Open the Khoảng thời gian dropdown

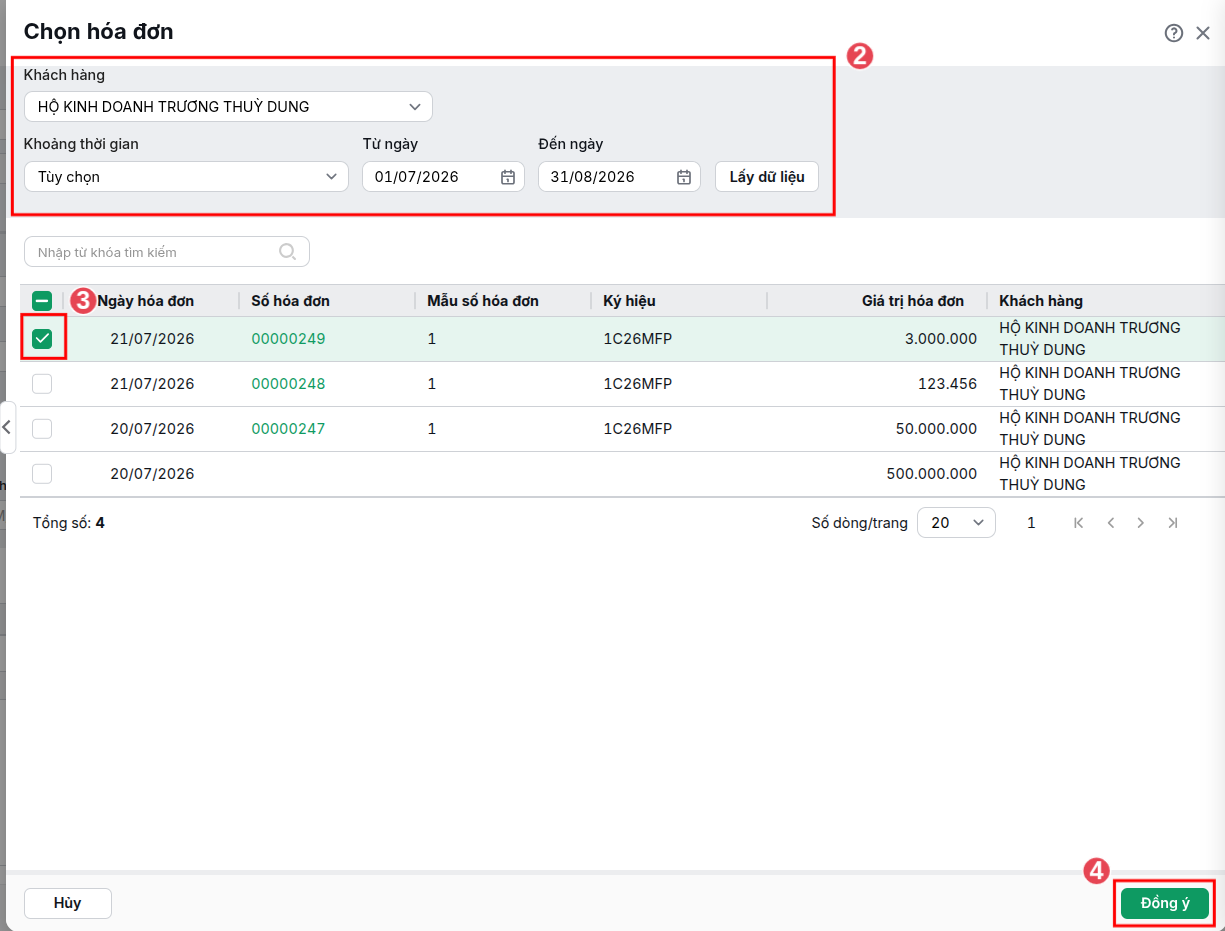(x=186, y=177)
